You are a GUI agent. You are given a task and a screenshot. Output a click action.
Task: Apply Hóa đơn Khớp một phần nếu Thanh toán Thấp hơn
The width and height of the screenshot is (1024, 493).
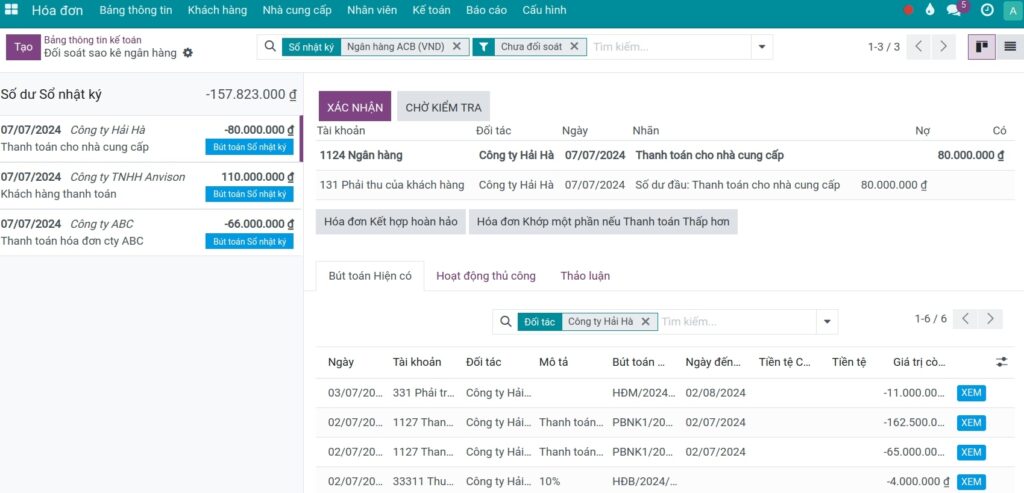click(603, 221)
